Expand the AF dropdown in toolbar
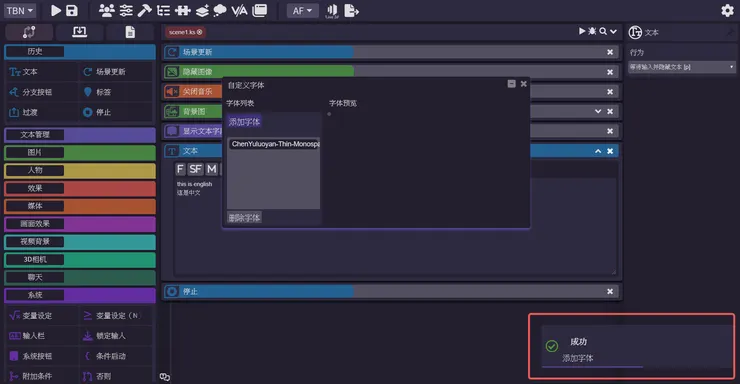 click(303, 10)
